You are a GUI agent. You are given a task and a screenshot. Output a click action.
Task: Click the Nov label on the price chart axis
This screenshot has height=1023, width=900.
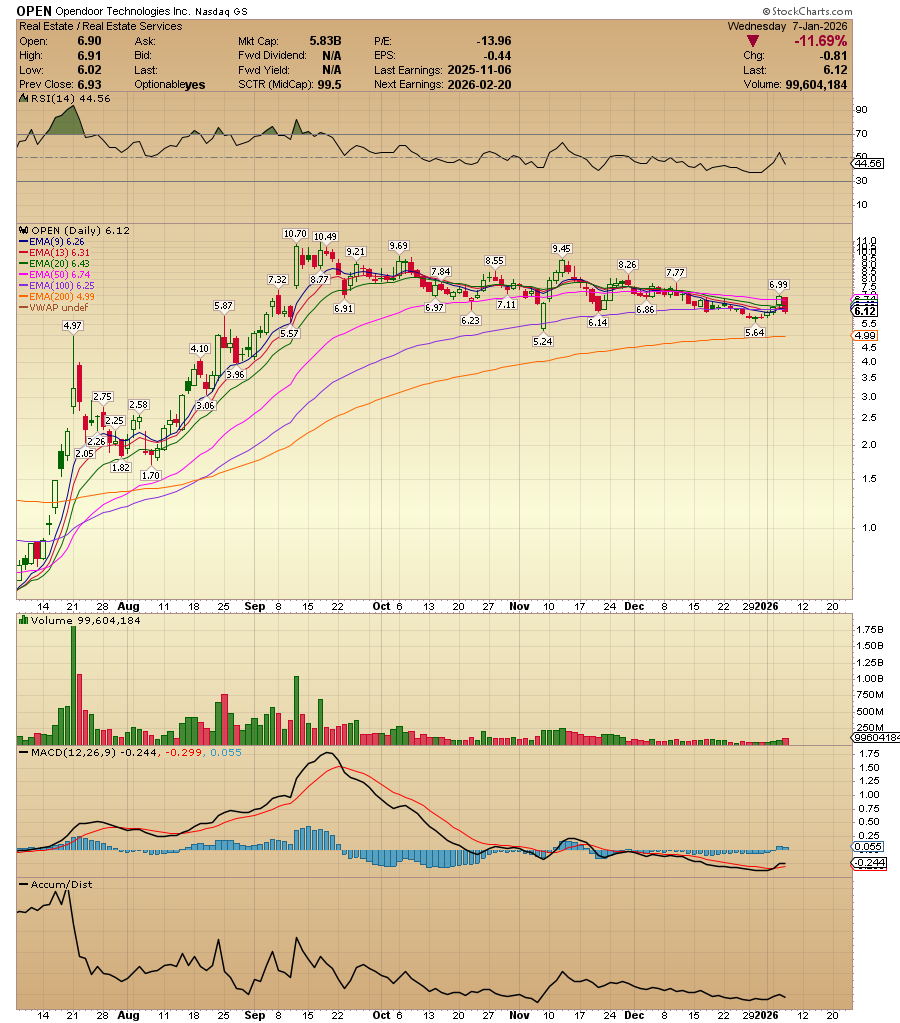pos(519,606)
